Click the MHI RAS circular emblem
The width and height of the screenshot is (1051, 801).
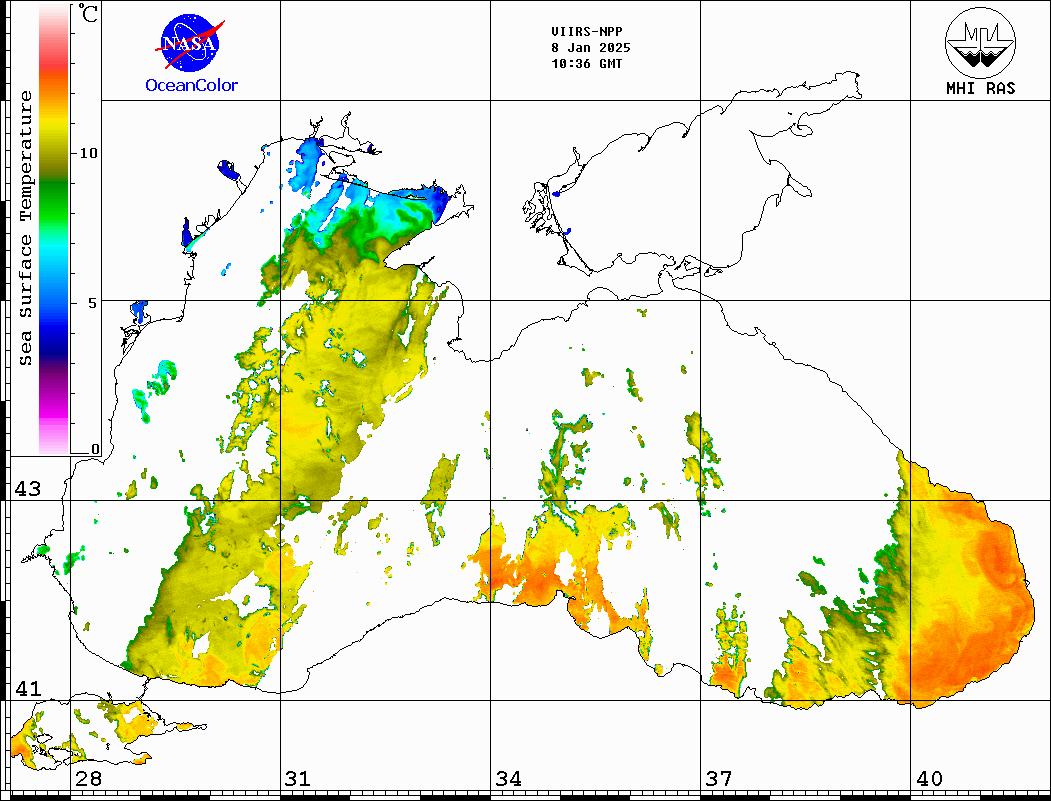click(980, 42)
